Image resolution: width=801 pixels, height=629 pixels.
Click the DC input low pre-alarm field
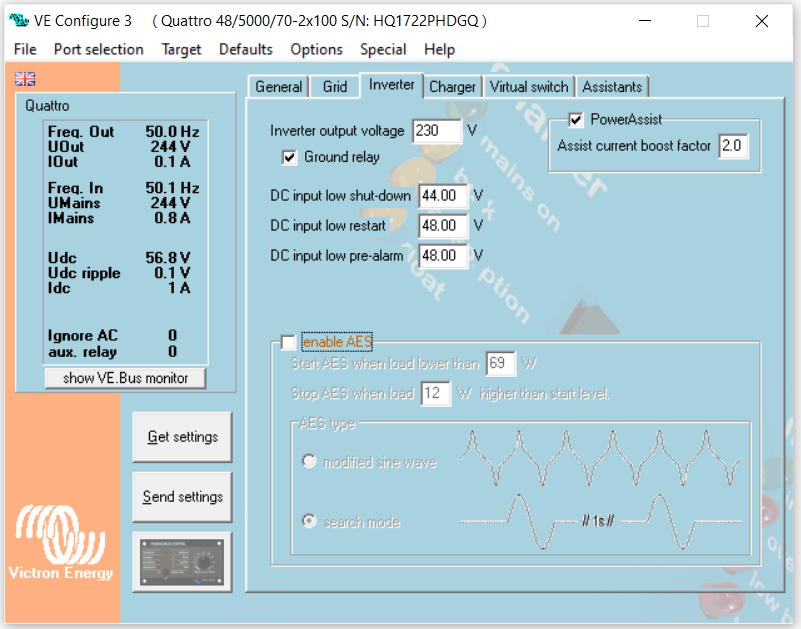(443, 255)
